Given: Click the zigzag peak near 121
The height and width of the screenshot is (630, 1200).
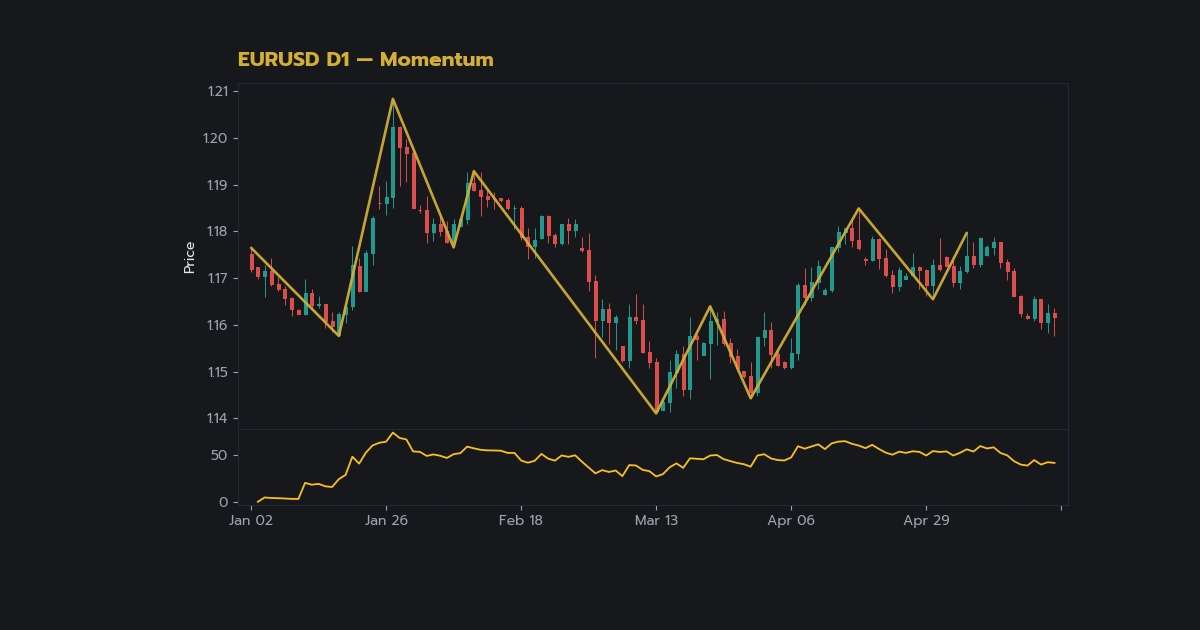Looking at the screenshot, I should (x=392, y=99).
